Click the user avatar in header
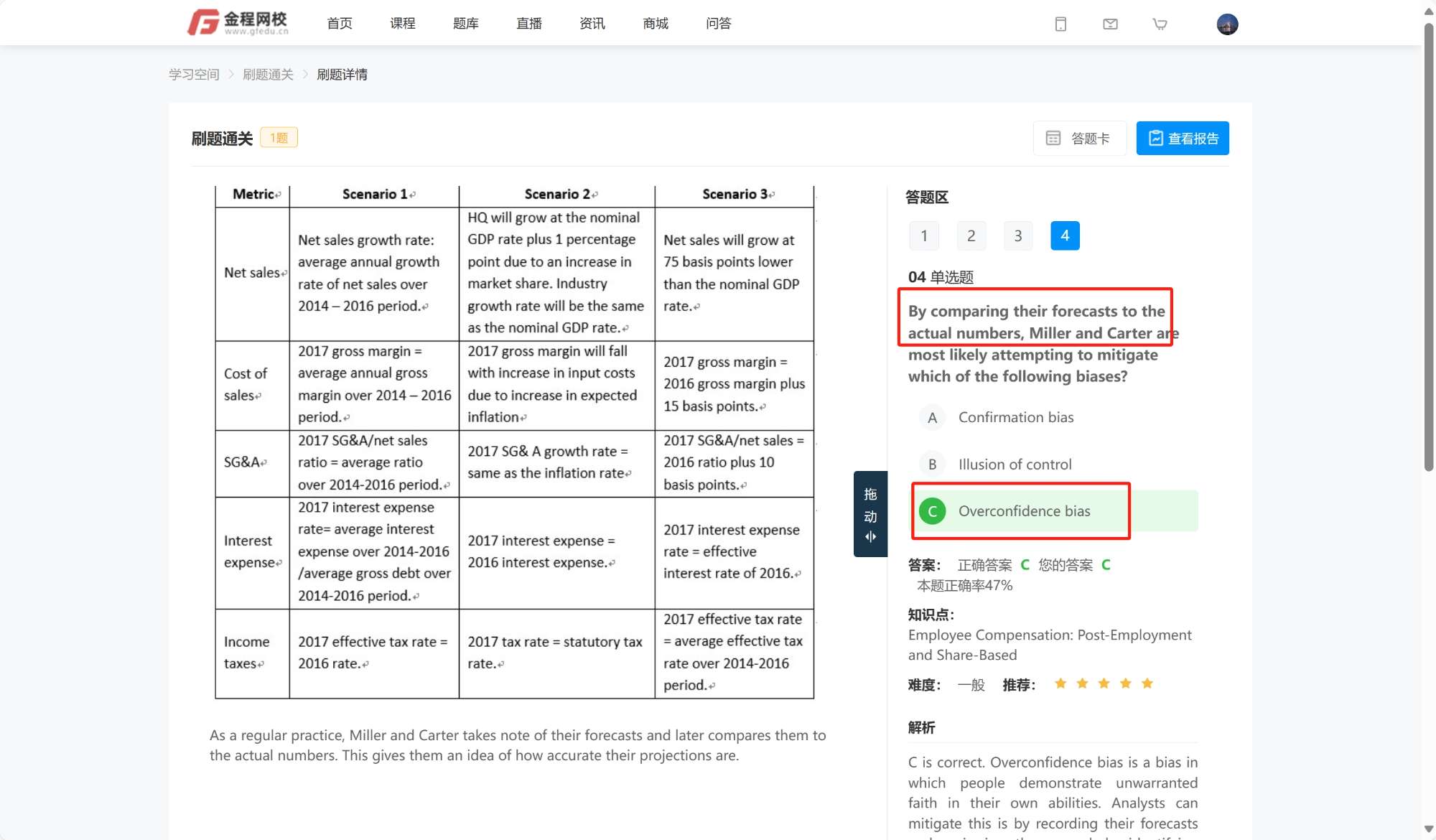1436x840 pixels. coord(1227,24)
